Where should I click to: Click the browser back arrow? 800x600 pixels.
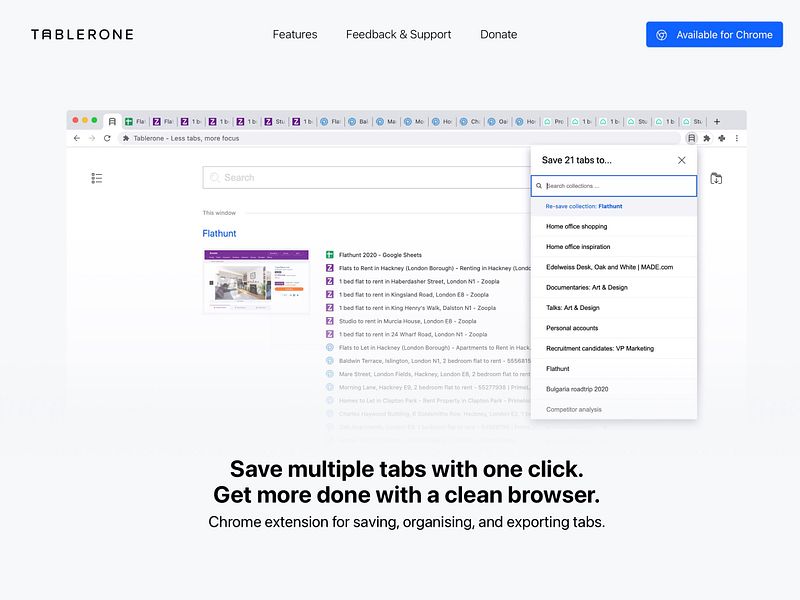coord(77,138)
